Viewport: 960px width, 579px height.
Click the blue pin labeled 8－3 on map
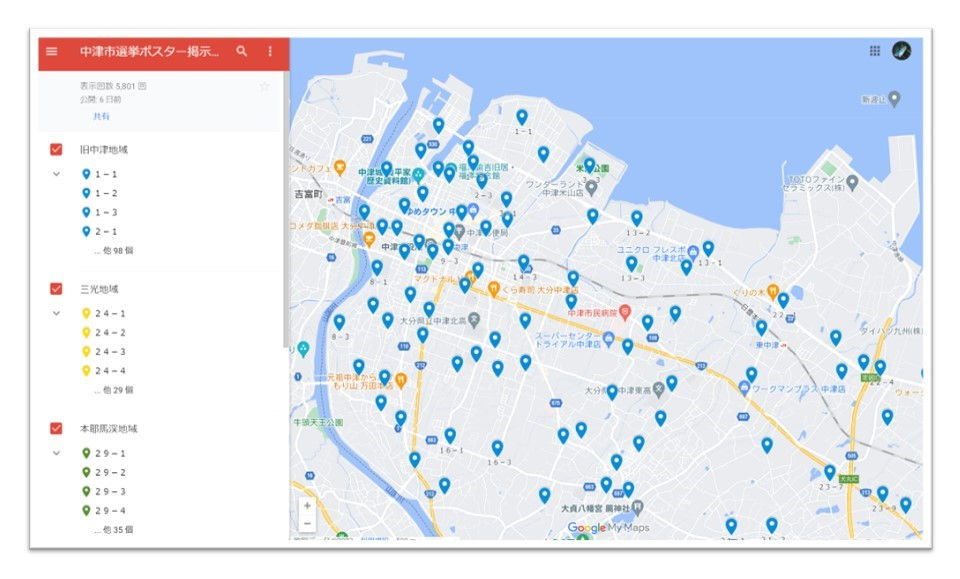[x=339, y=322]
